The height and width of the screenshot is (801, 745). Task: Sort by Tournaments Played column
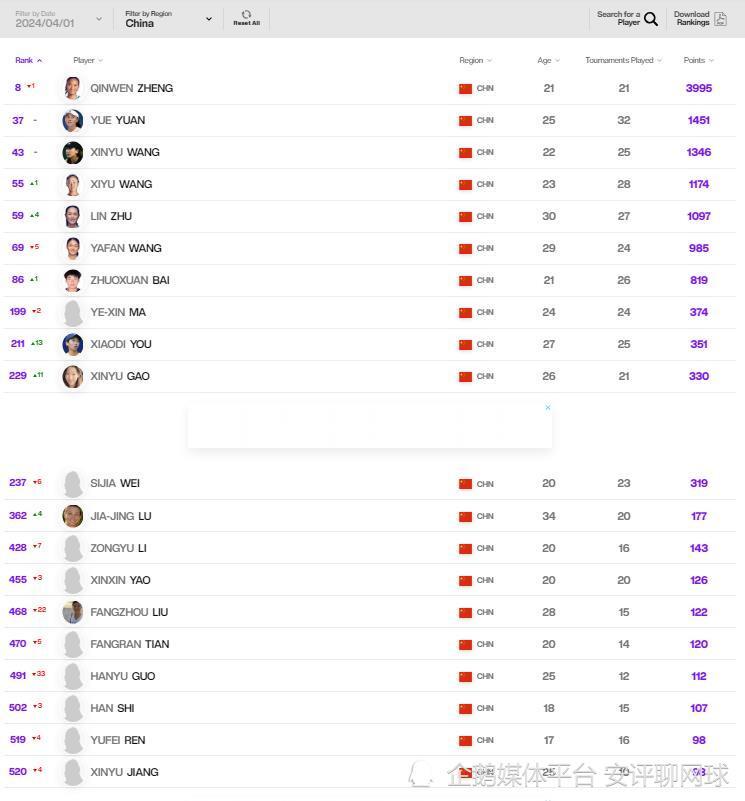(623, 60)
